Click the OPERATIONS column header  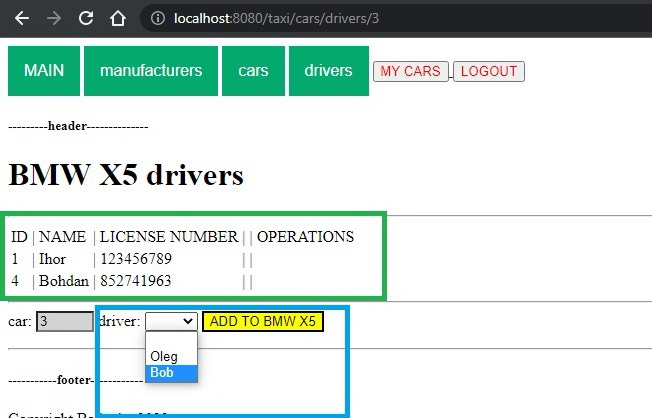pos(305,237)
